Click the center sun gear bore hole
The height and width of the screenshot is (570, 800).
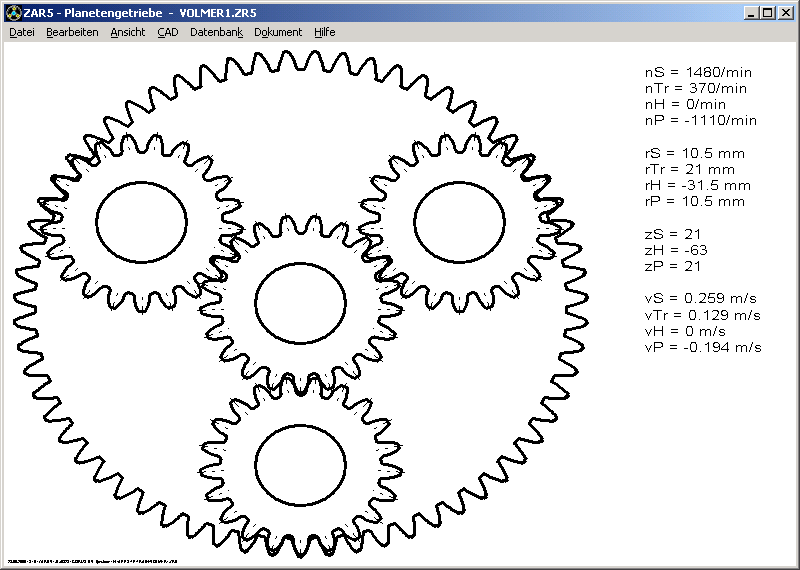click(x=300, y=301)
